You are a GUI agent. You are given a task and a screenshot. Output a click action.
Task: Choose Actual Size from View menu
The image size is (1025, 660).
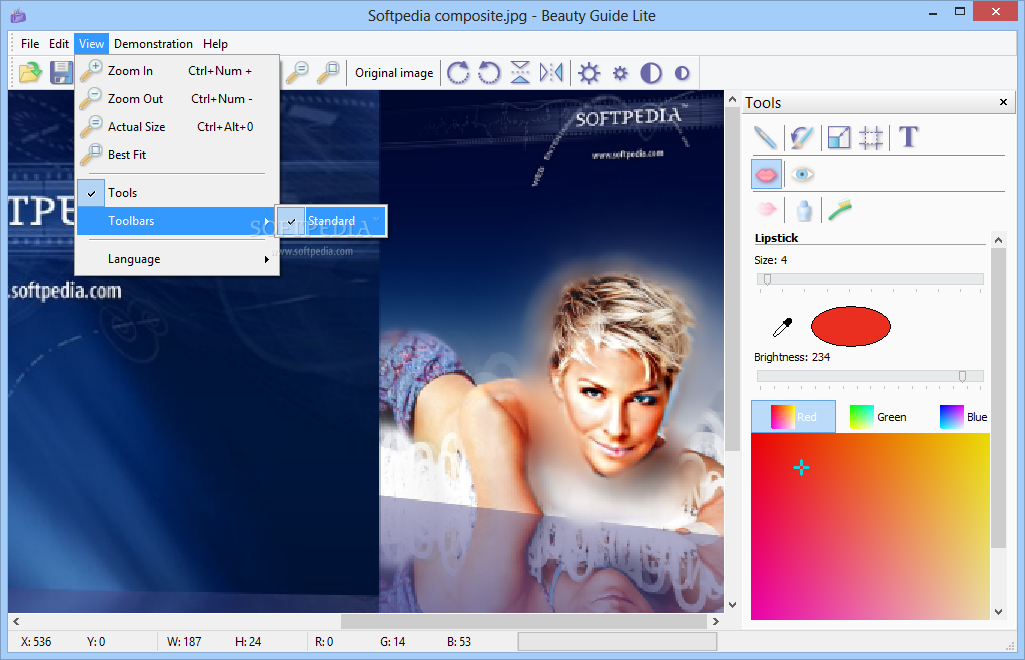[177, 127]
